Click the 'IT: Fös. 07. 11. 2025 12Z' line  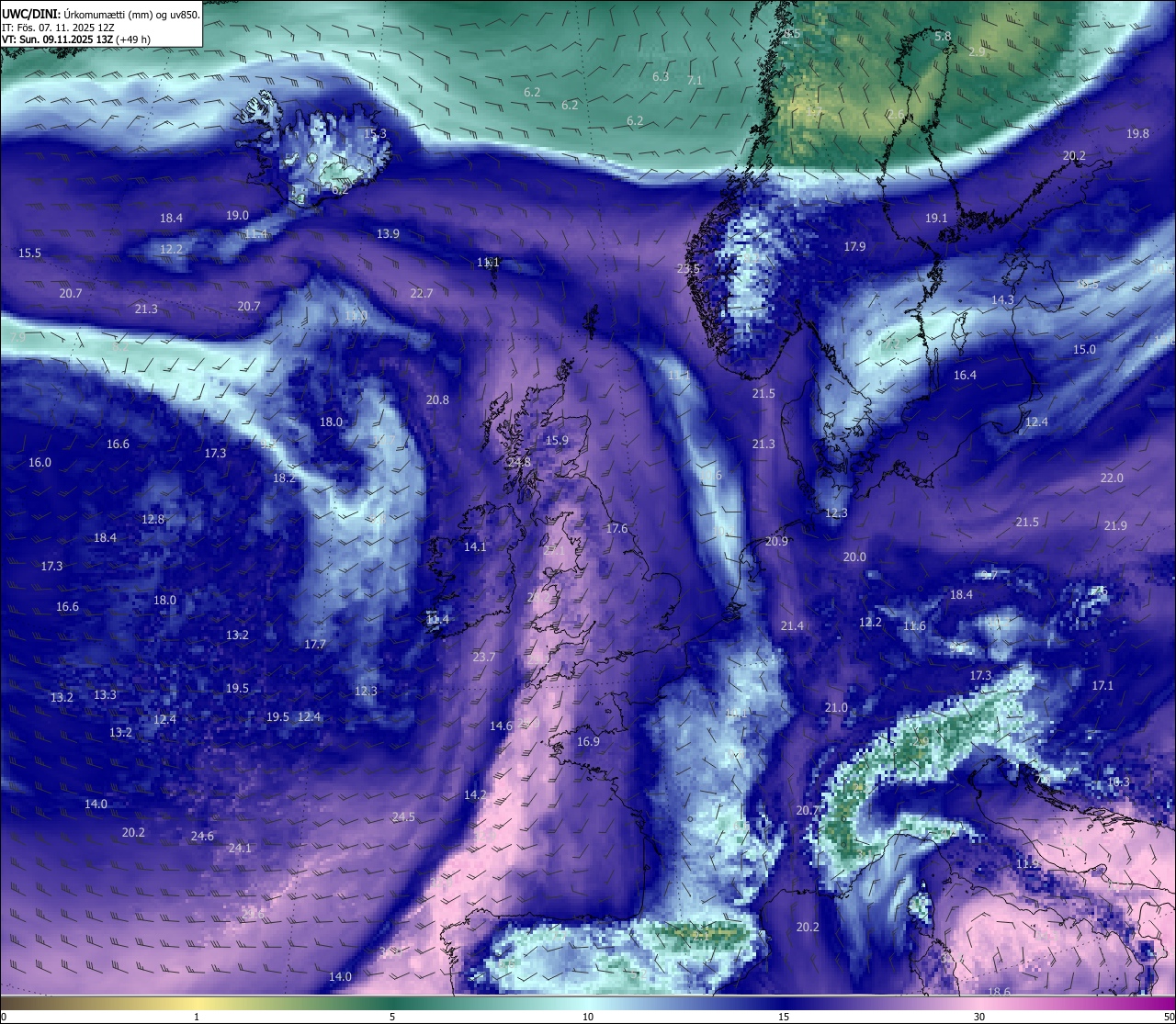pos(58,28)
